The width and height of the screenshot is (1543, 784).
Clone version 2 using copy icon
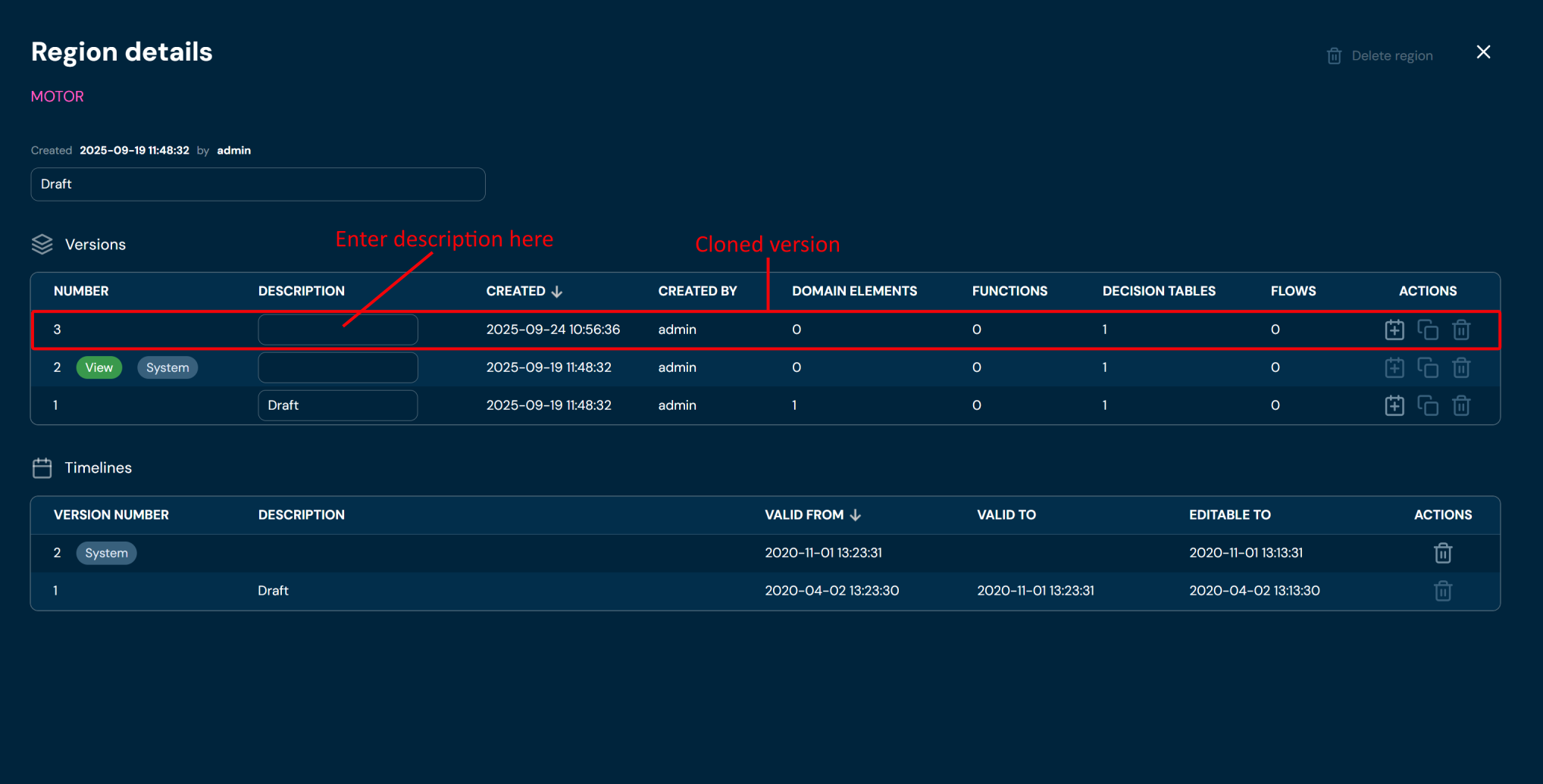pos(1428,367)
